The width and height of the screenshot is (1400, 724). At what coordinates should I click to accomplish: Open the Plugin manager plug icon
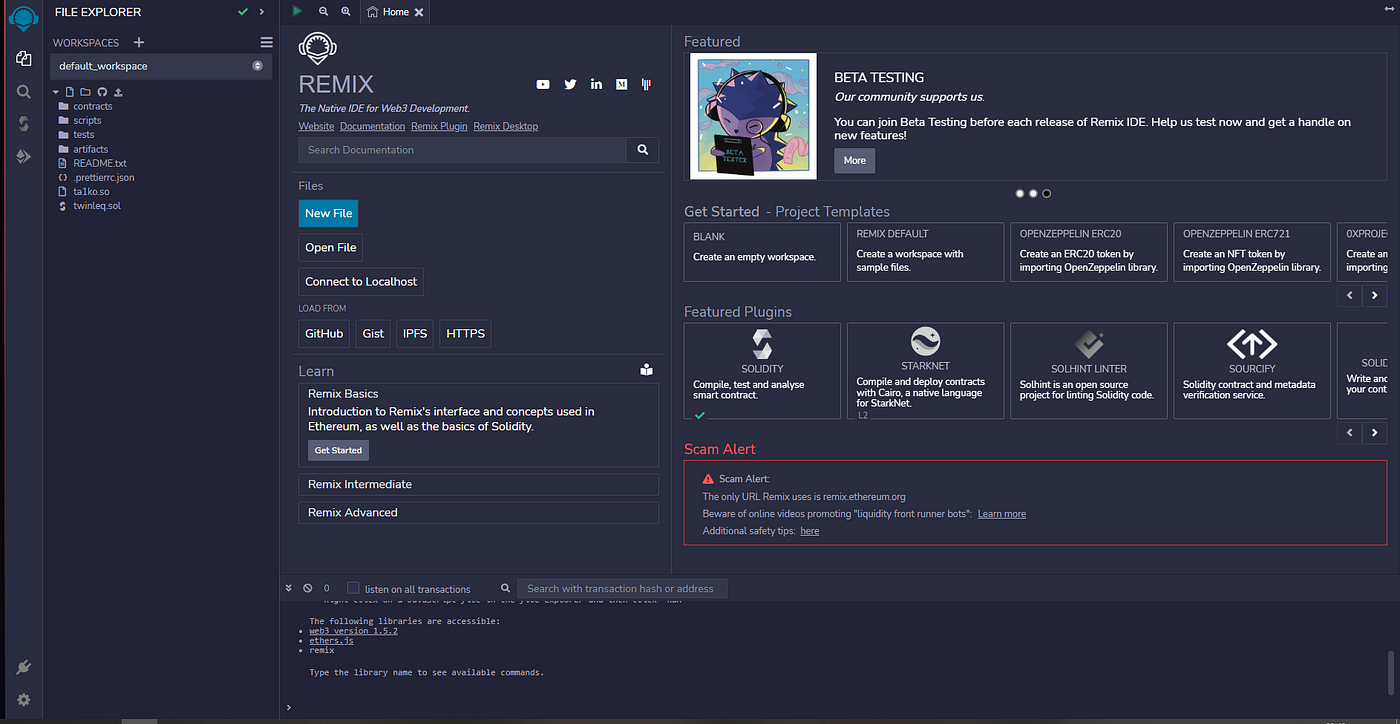click(24, 667)
